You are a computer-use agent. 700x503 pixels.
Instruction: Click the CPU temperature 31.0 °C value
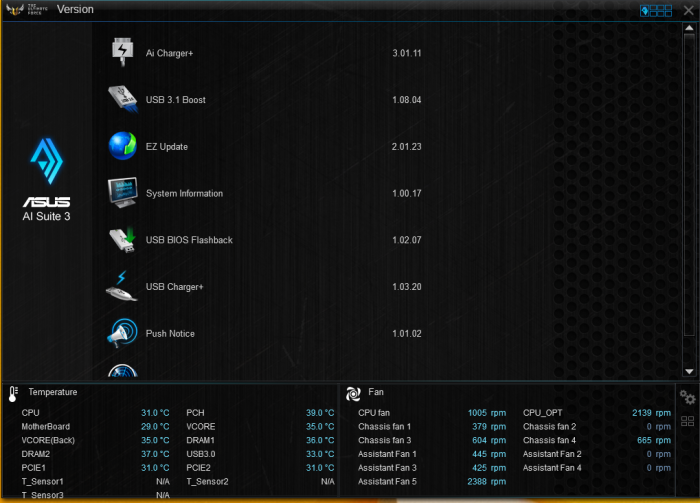(x=155, y=413)
